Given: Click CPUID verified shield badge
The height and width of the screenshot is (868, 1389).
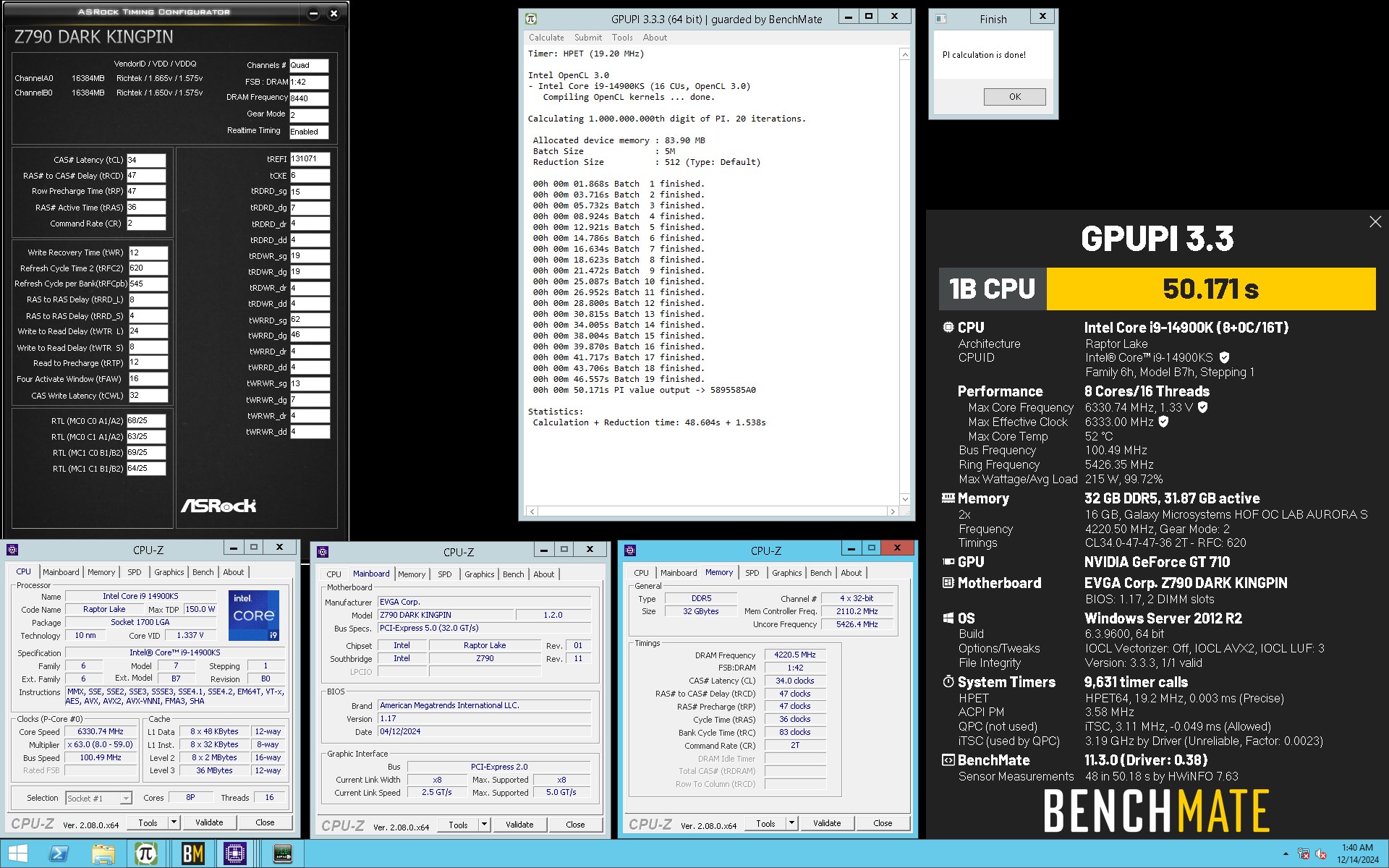Looking at the screenshot, I should pos(1224,357).
